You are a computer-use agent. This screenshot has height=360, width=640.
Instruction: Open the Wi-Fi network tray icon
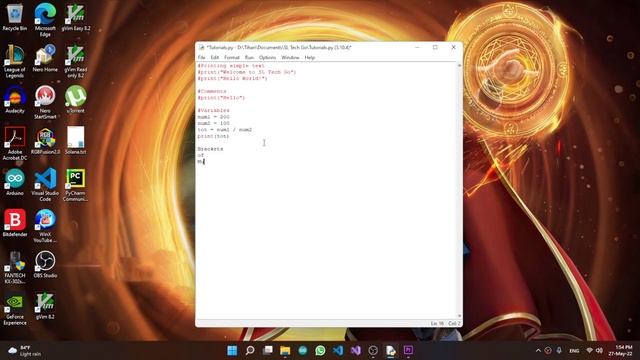click(x=589, y=351)
